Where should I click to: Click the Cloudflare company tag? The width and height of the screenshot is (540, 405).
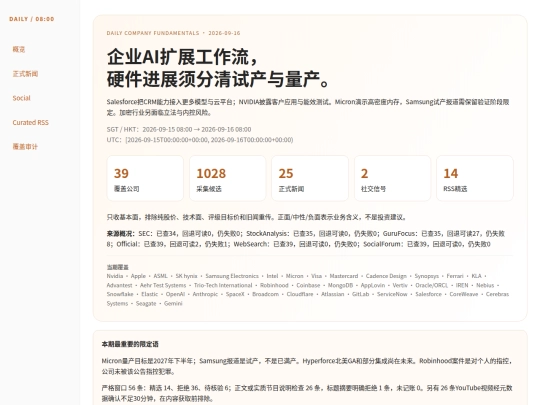[300, 294]
